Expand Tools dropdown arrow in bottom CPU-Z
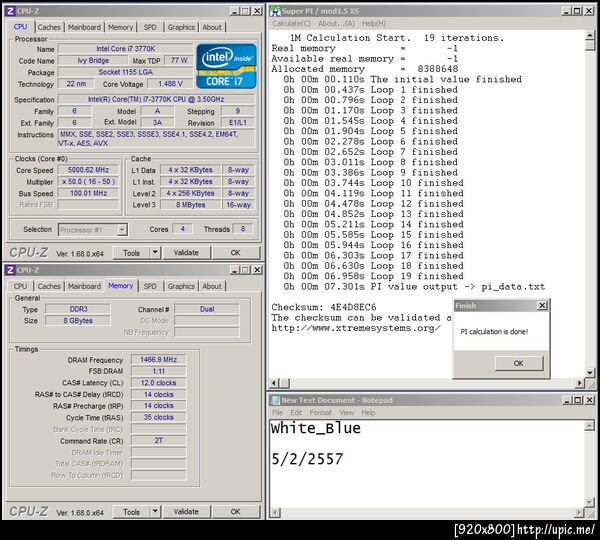Screen dimensions: 600x540 155,512
